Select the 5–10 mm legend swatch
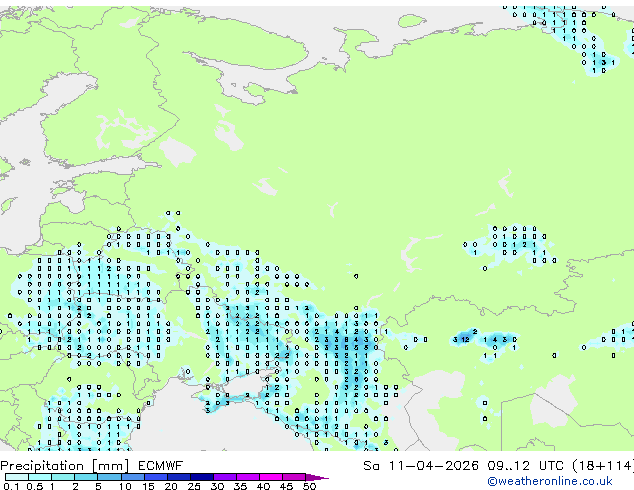 pyautogui.click(x=109, y=477)
